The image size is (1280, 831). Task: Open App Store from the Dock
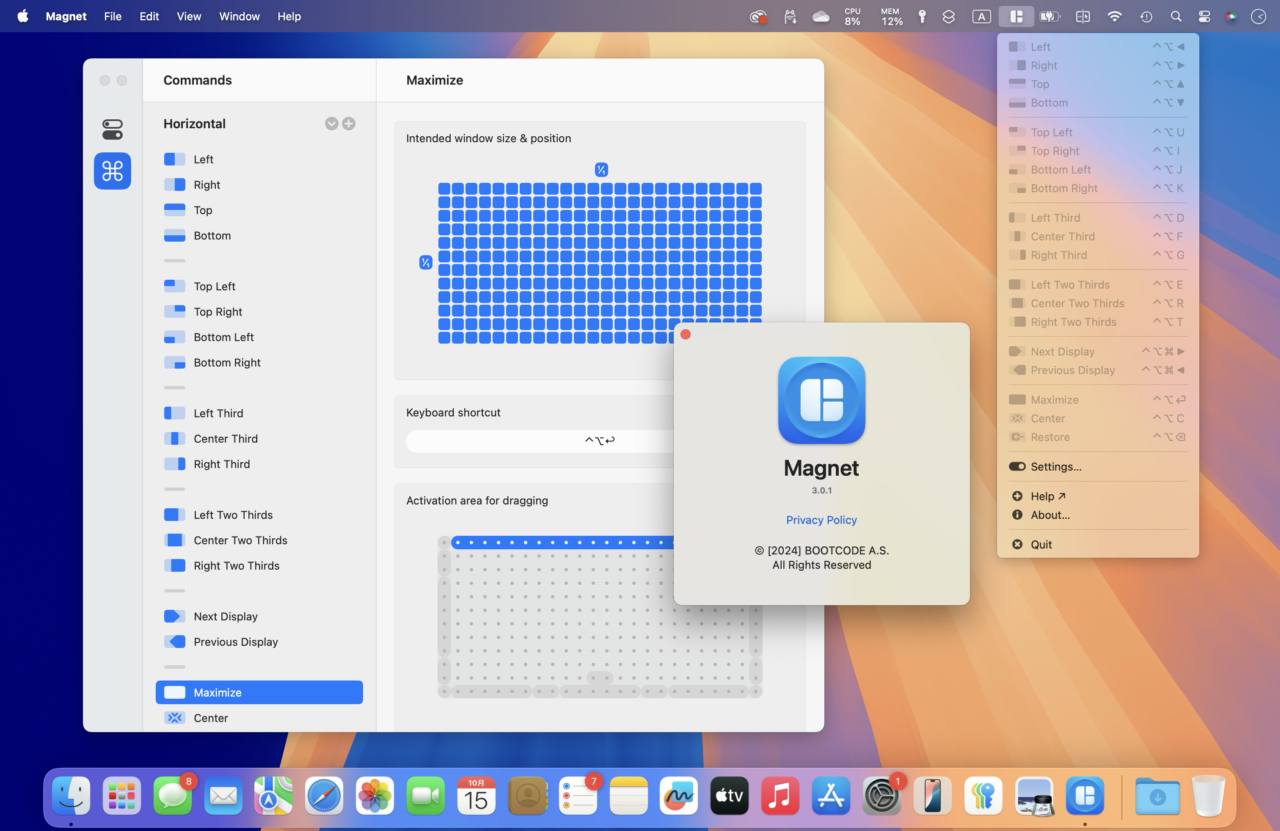coord(831,796)
